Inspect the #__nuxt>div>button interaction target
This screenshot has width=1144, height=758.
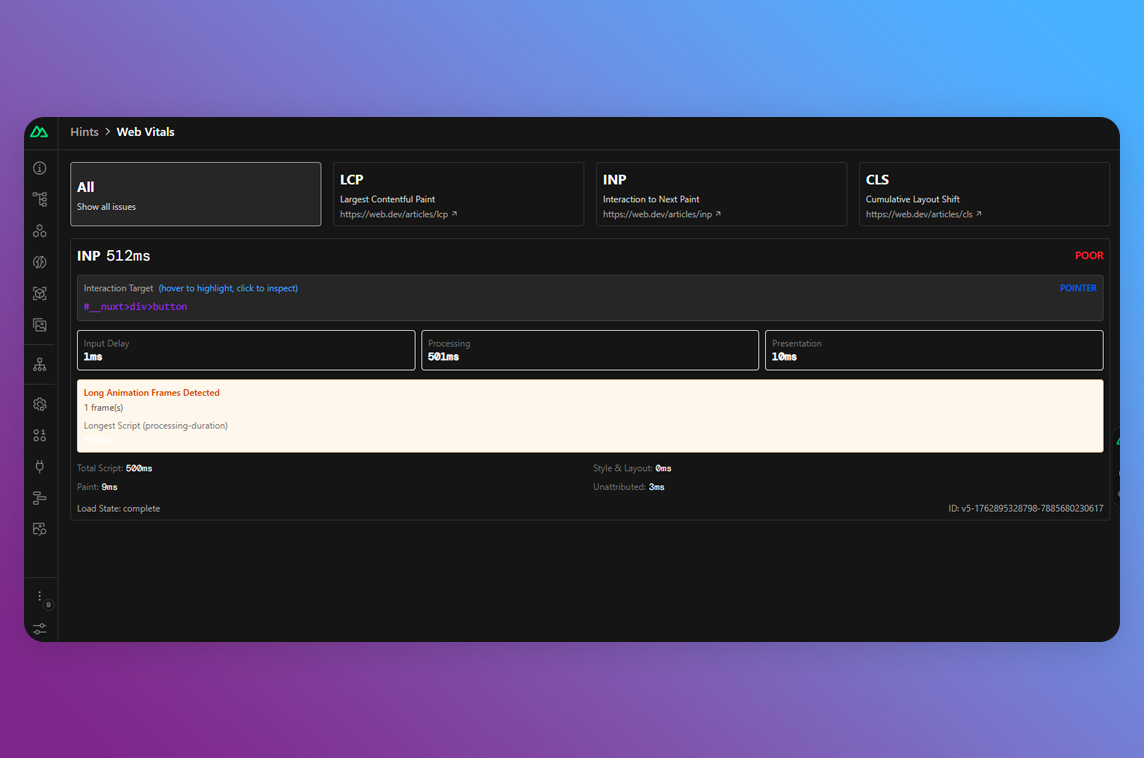(136, 307)
